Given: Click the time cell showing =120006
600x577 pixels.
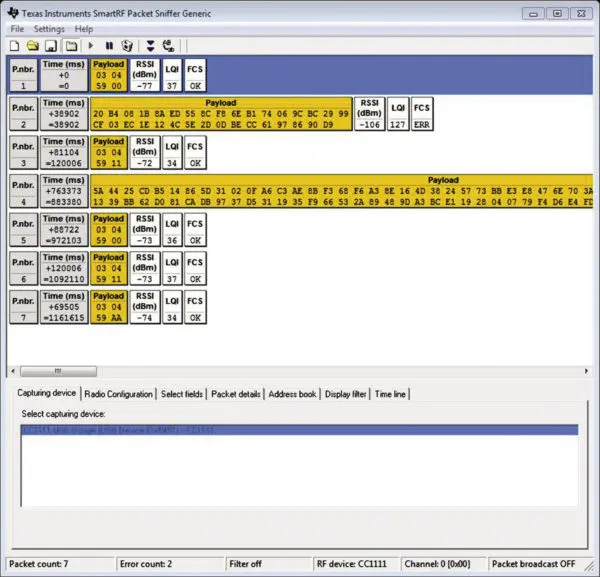Looking at the screenshot, I should pos(64,152).
